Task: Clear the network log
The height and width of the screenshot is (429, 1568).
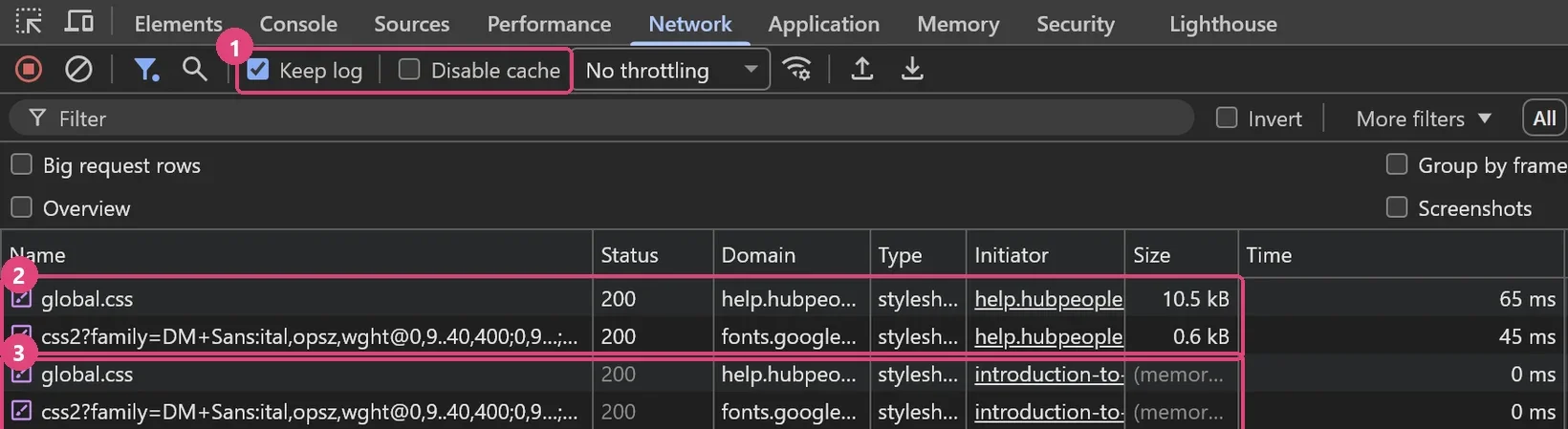Action: click(78, 69)
